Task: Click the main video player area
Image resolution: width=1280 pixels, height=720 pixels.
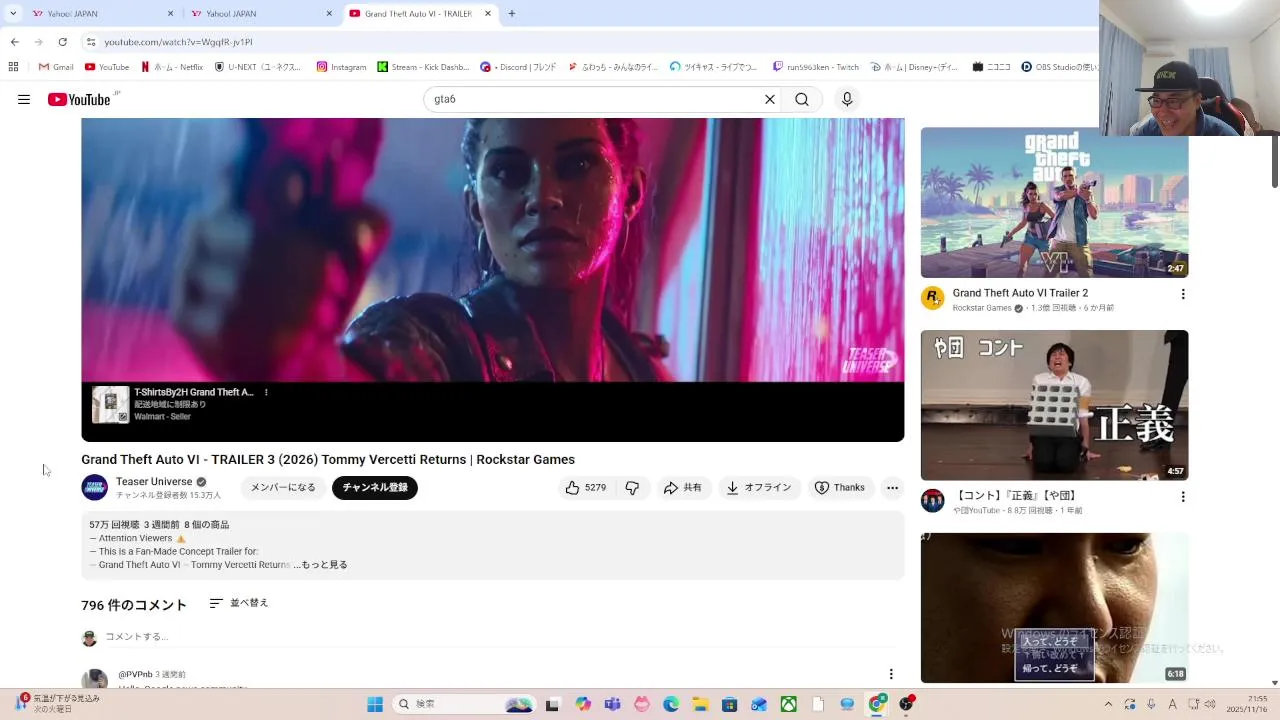Action: click(492, 250)
